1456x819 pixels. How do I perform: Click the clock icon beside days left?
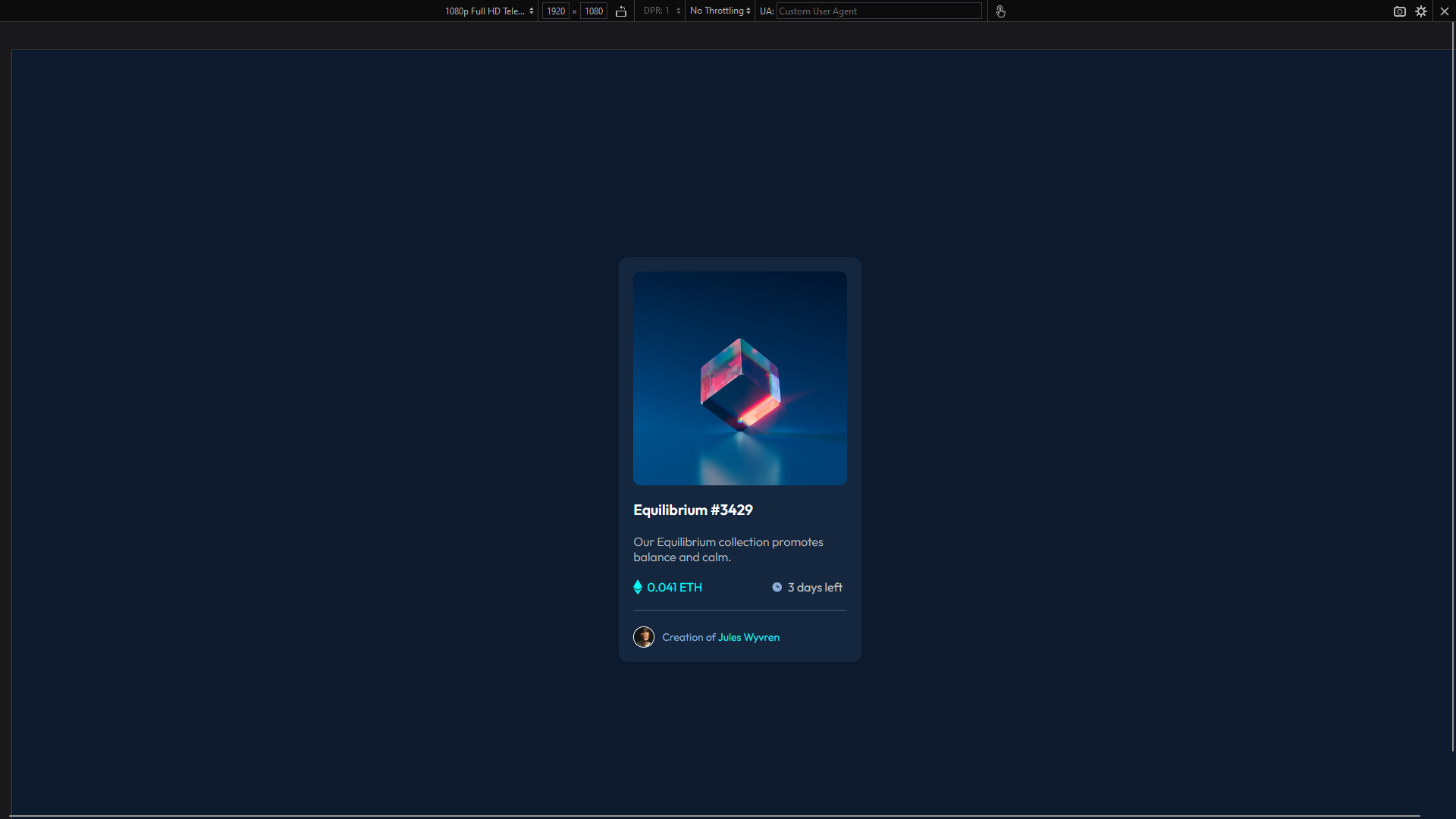[777, 588]
